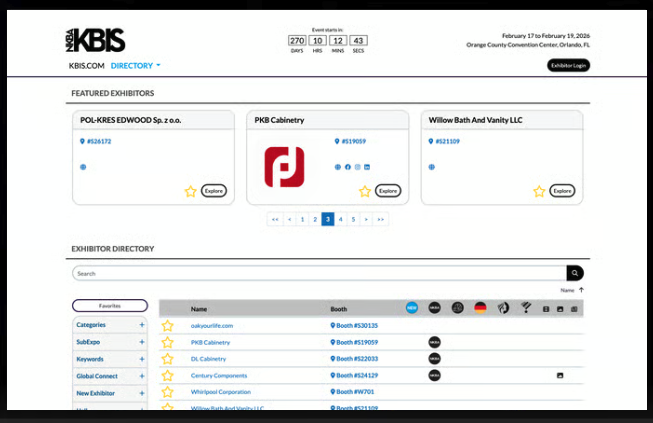Click the PKB Cabinetry logo
This screenshot has height=423, width=653.
click(x=284, y=167)
